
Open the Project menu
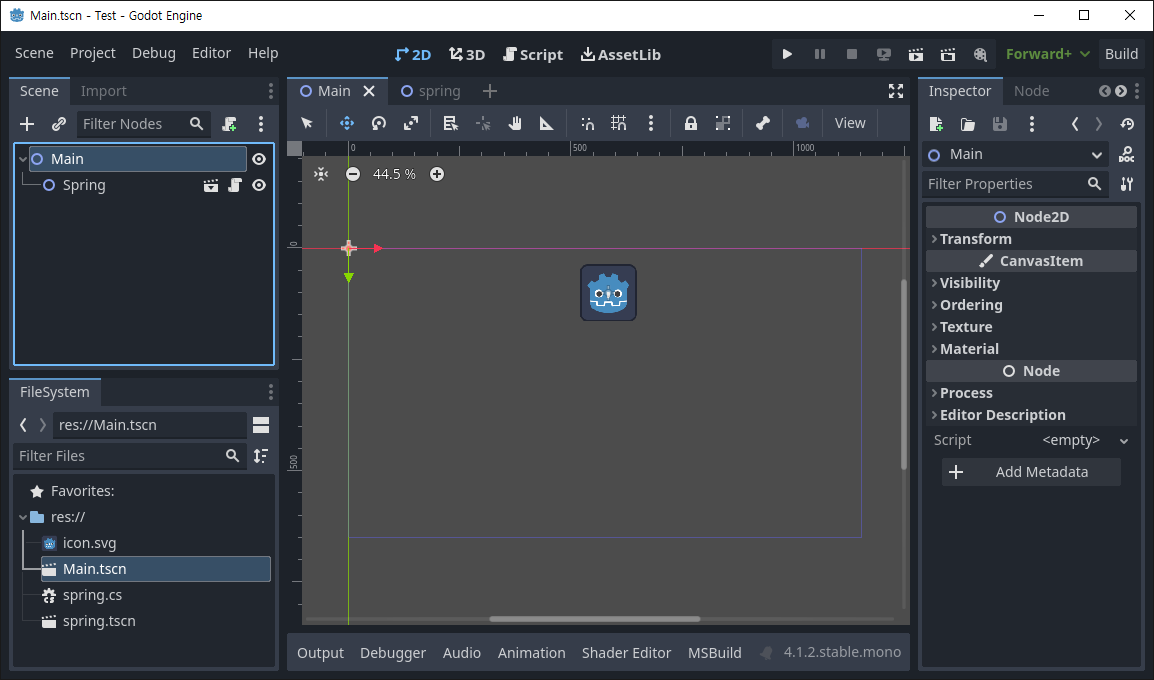[93, 54]
